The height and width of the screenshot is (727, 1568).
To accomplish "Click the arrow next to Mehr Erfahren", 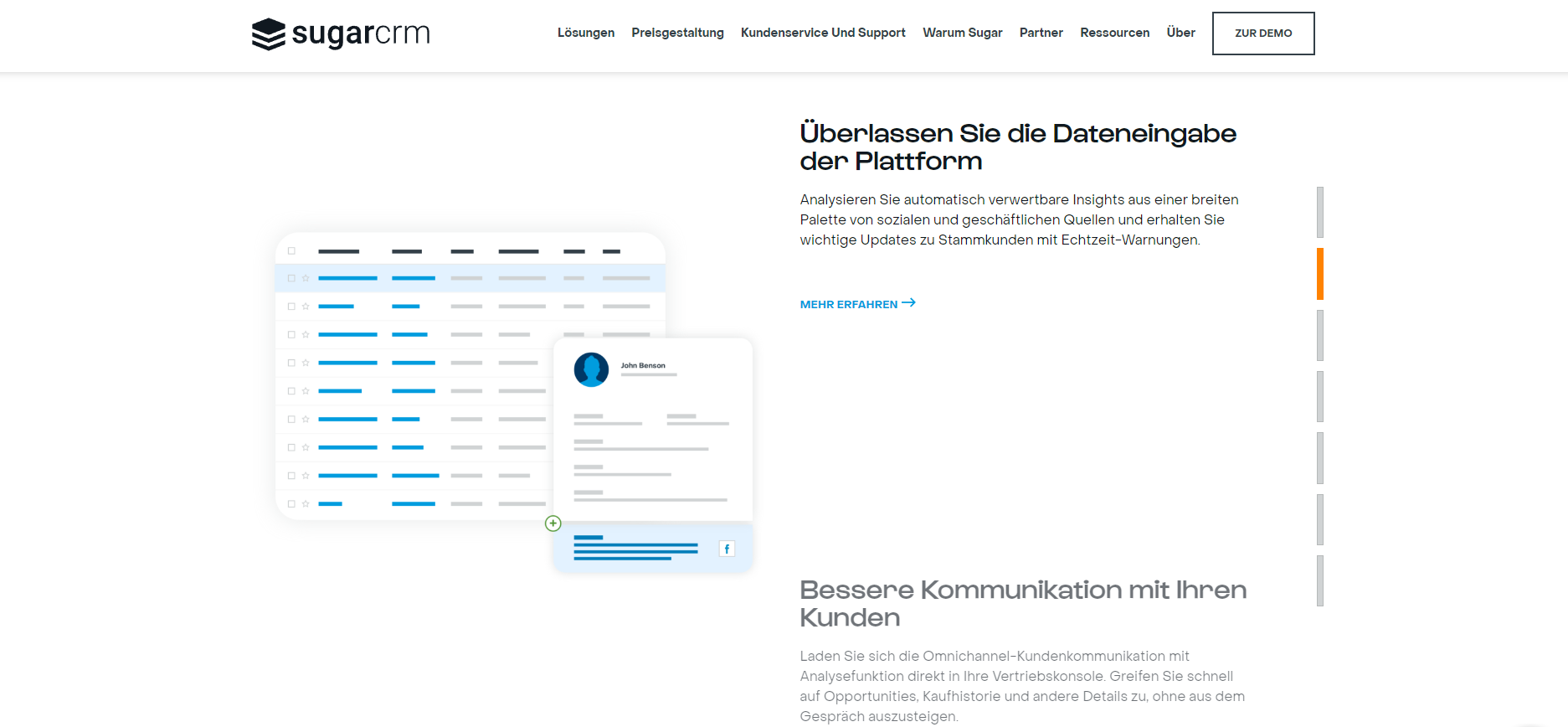I will (x=908, y=303).
